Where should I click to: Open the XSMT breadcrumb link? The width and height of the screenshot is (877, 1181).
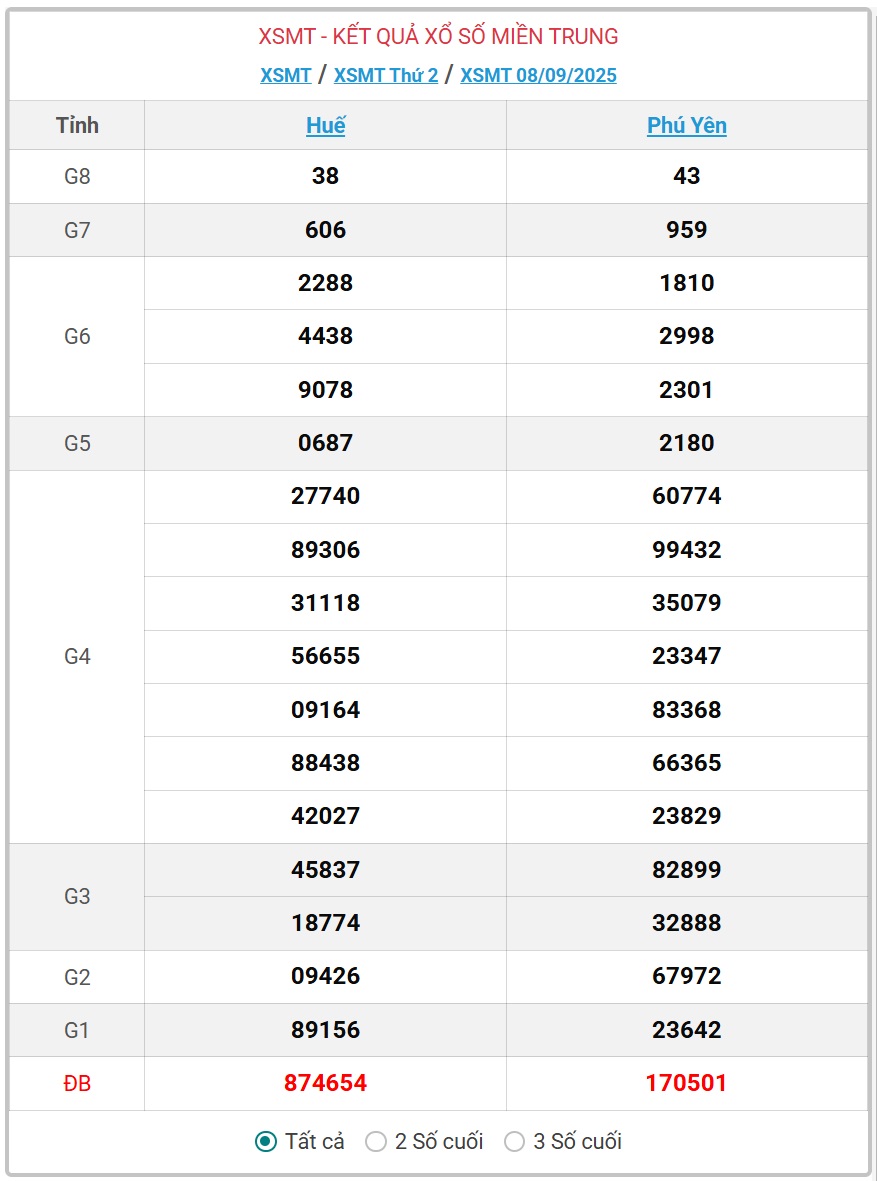286,75
